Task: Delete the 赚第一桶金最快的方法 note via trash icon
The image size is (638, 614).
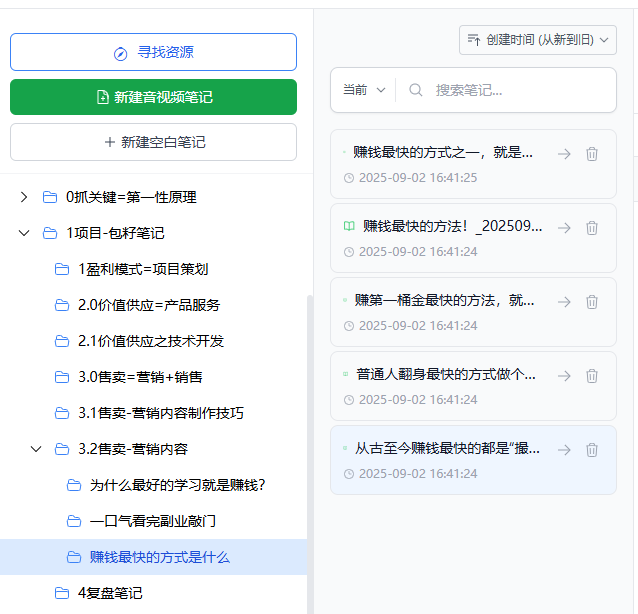Action: pos(592,302)
